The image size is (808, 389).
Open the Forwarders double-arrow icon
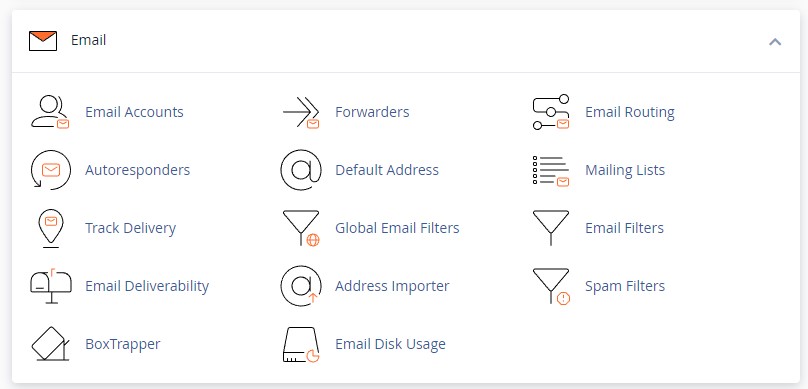(x=301, y=112)
